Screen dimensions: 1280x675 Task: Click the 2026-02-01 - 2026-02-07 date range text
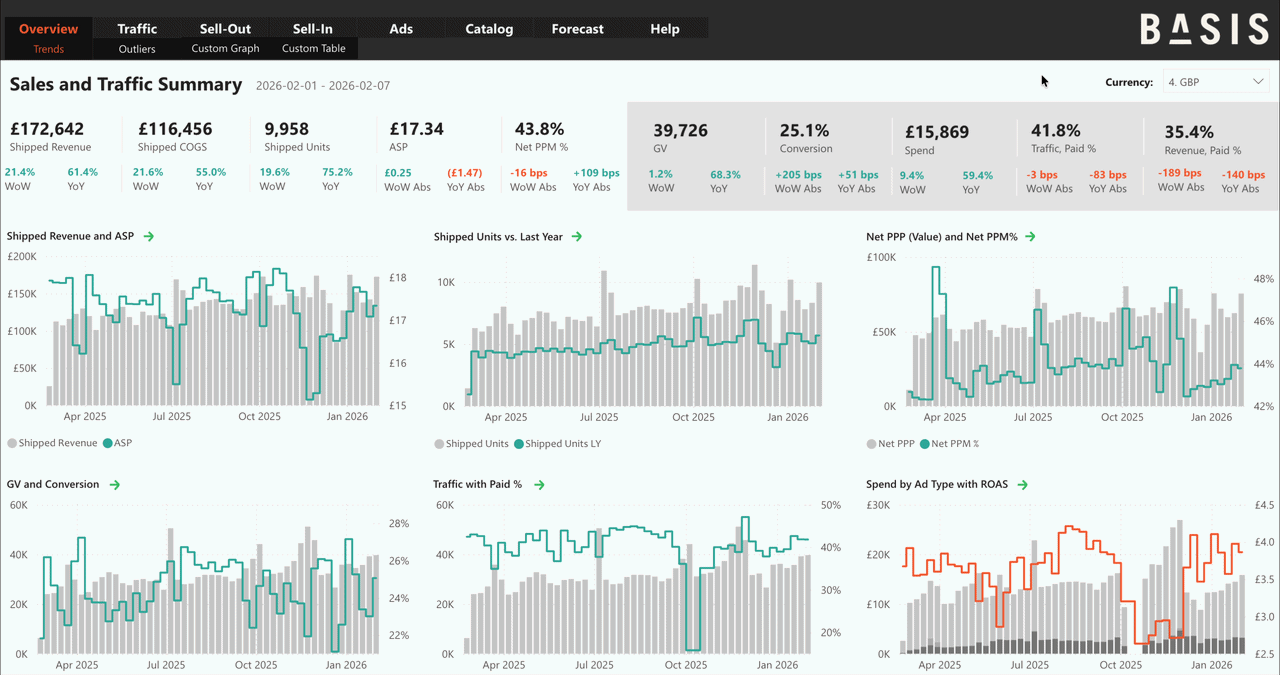tap(320, 85)
